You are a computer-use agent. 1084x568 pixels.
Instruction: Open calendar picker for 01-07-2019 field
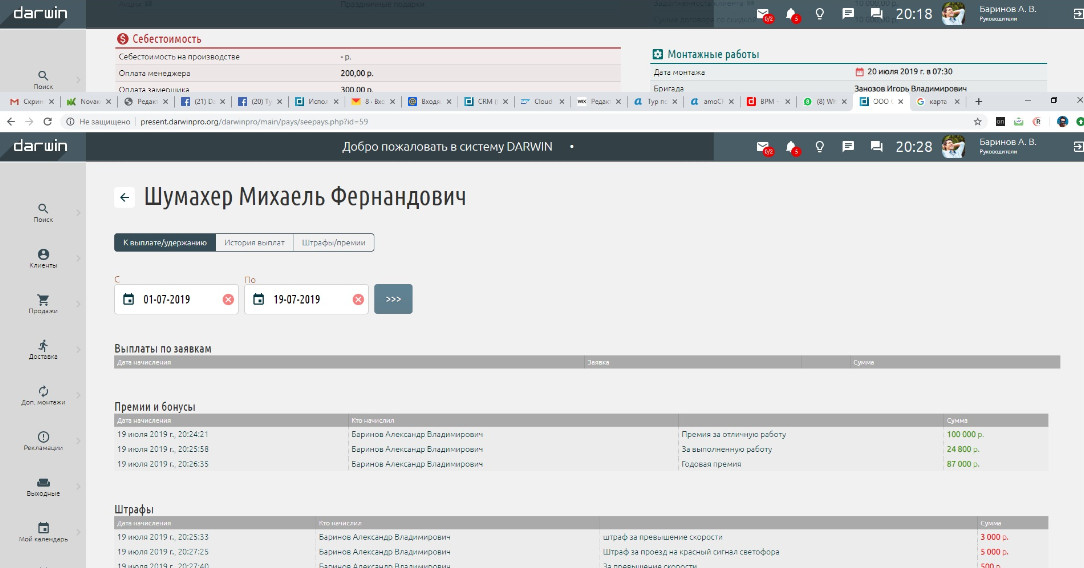[x=128, y=300]
